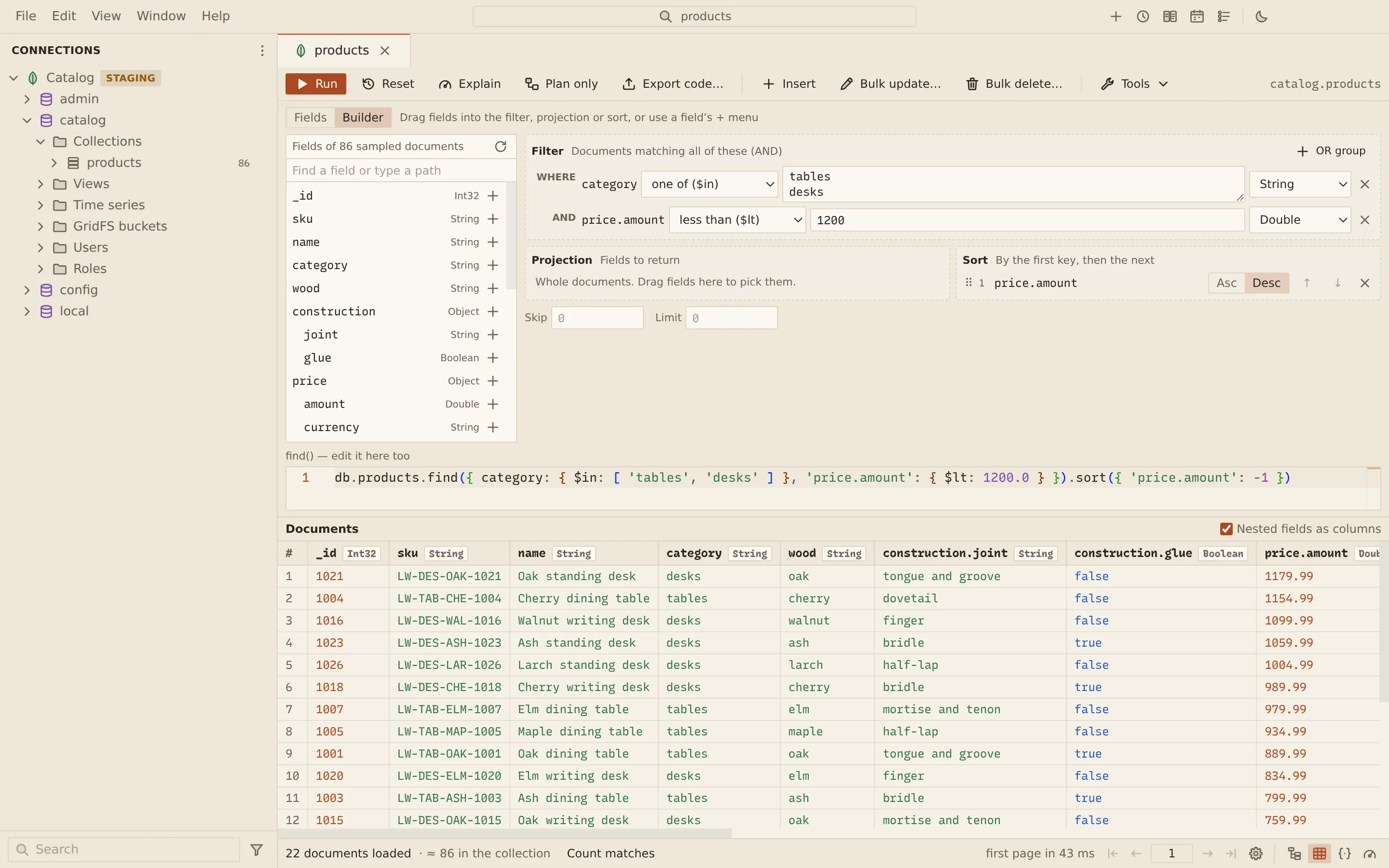Image resolution: width=1389 pixels, height=868 pixels.
Task: Open Tools dropdown menu
Action: pyautogui.click(x=1135, y=84)
